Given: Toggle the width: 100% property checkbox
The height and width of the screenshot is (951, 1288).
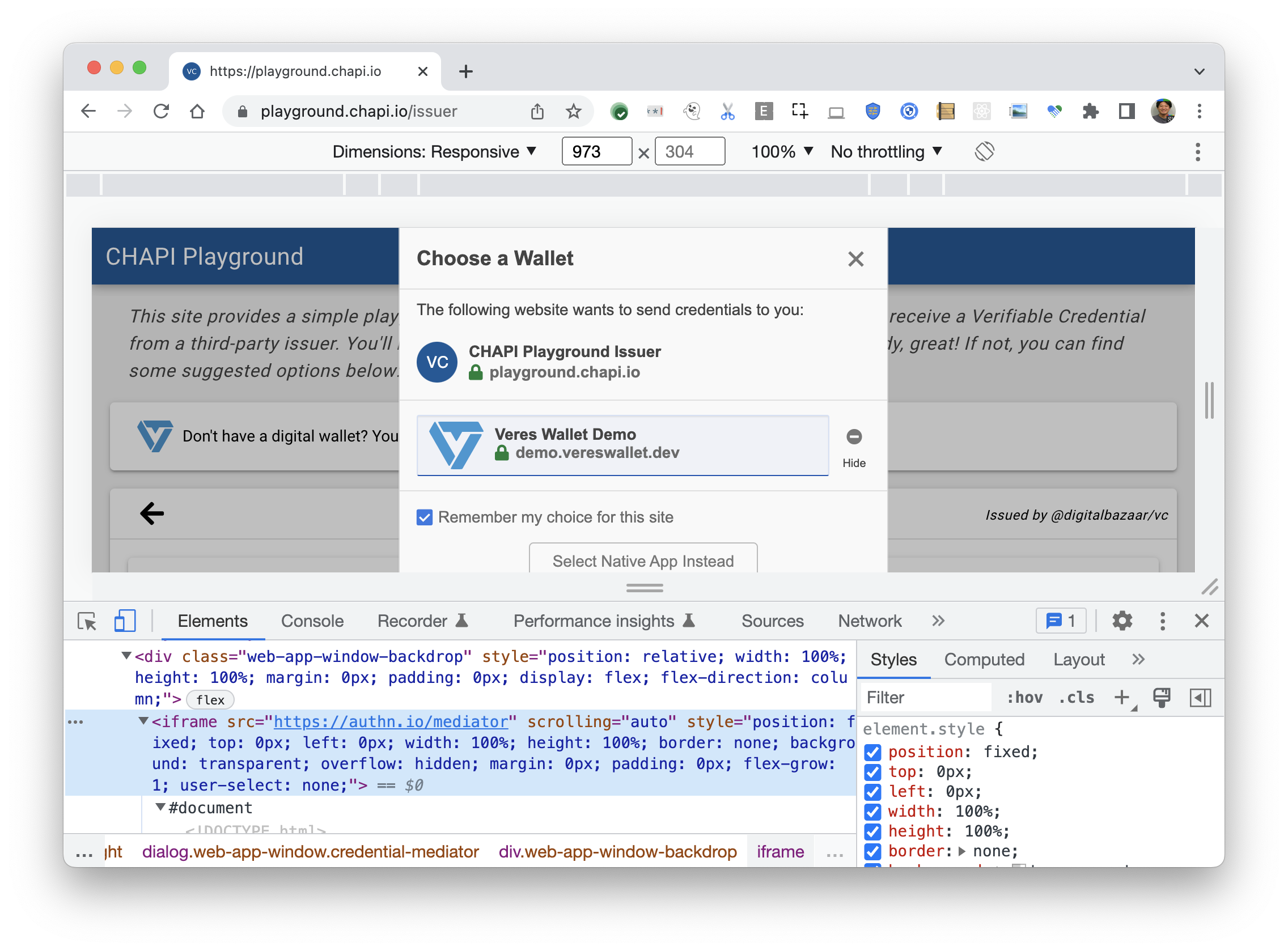Looking at the screenshot, I should (x=873, y=812).
